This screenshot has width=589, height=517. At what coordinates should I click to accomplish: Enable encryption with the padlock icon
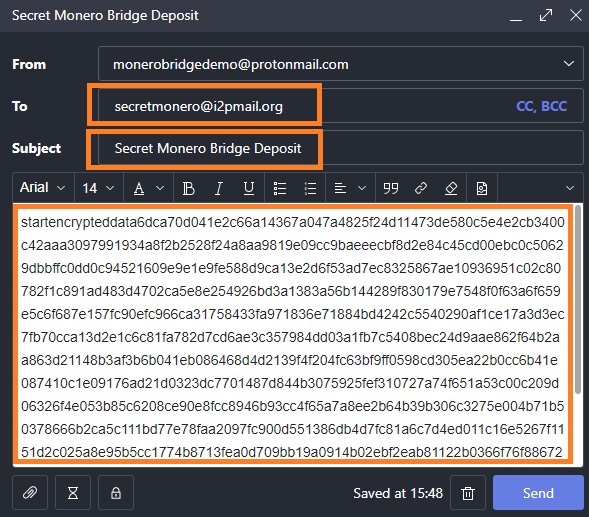tap(116, 493)
